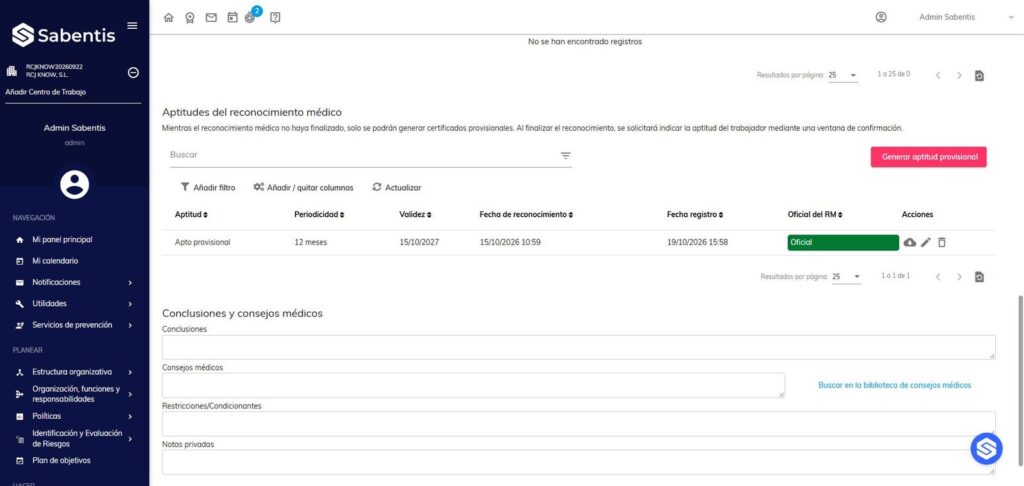Click Generar aptitud provisional button
This screenshot has height=486, width=1024.
point(929,157)
